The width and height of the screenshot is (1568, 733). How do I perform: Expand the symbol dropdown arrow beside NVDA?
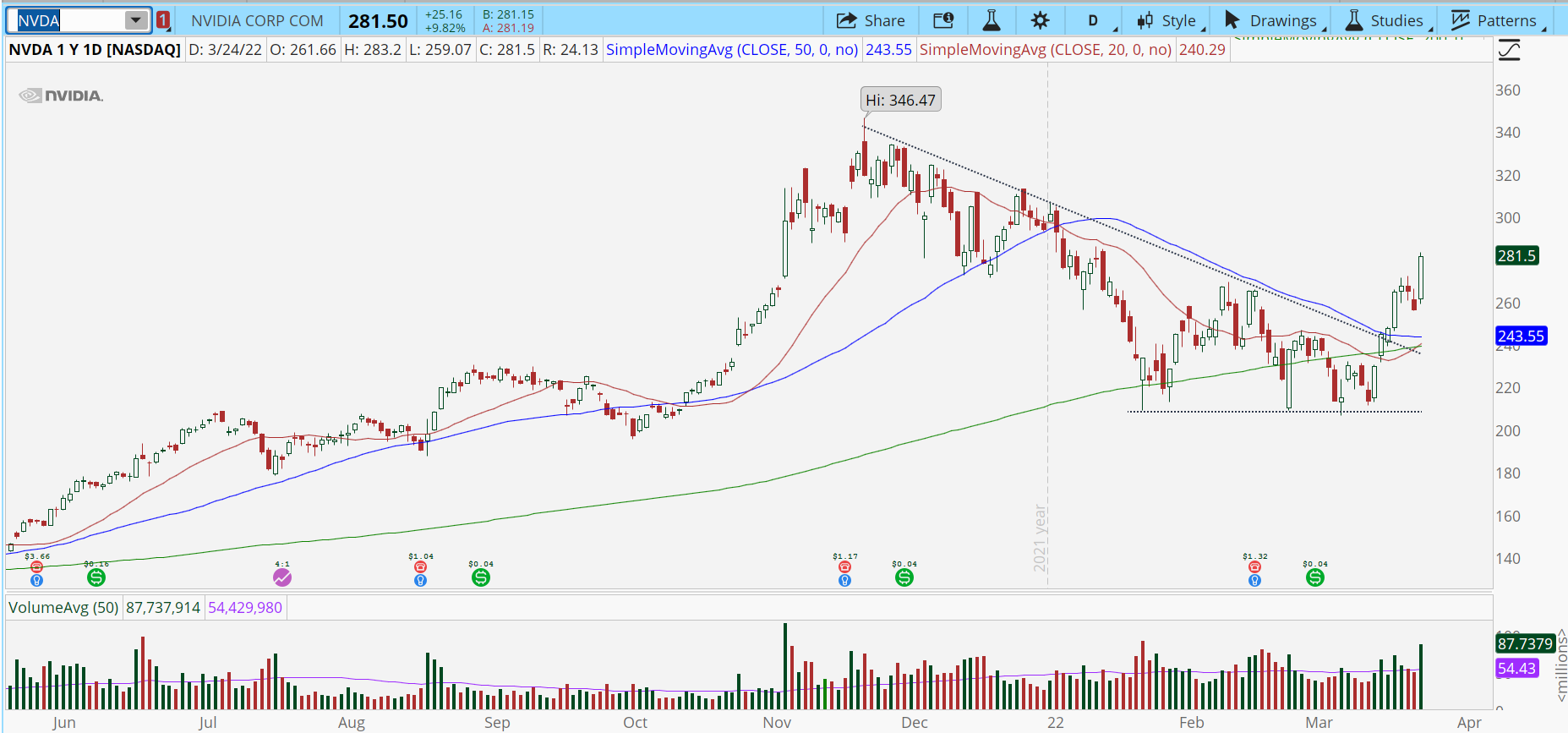(x=135, y=20)
